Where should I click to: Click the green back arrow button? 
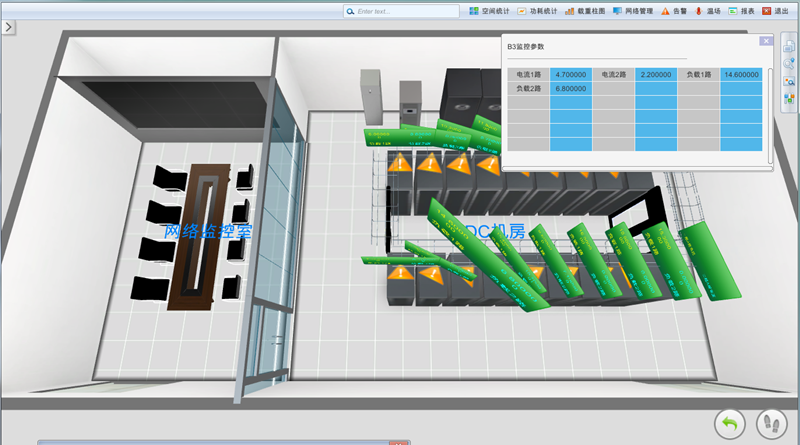tap(730, 424)
